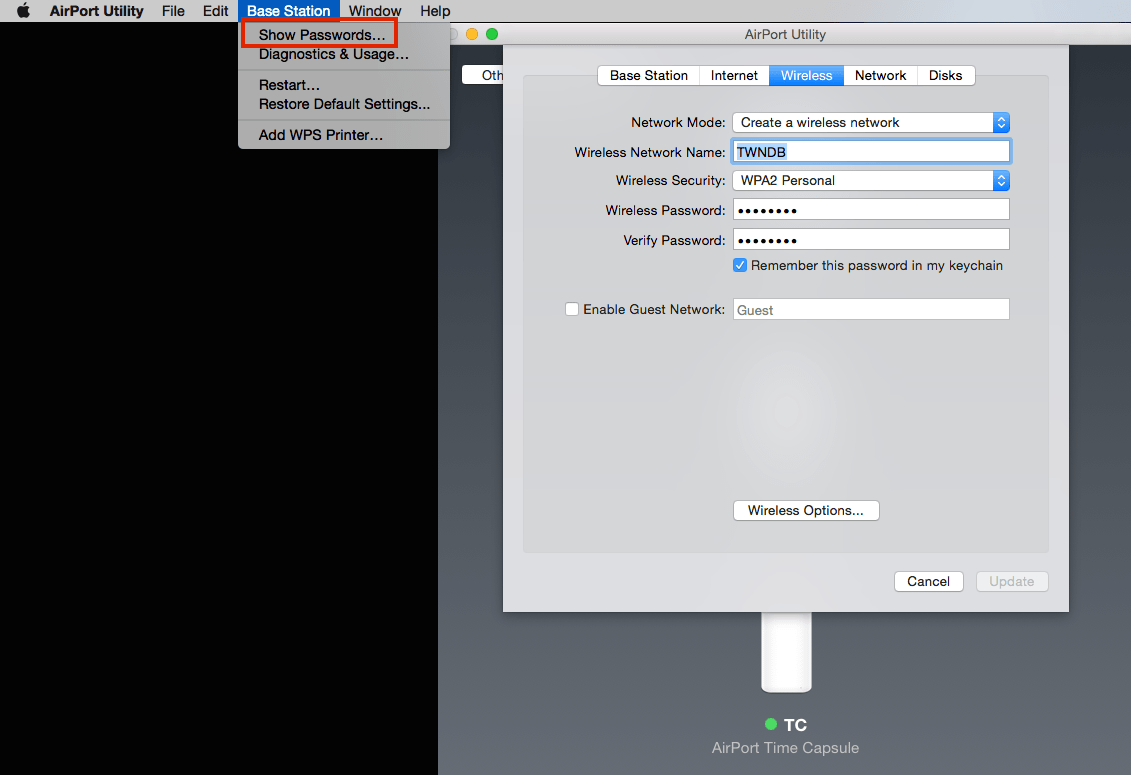The height and width of the screenshot is (775, 1131).
Task: Click the Network Mode stepper arrows
Action: 1000,122
